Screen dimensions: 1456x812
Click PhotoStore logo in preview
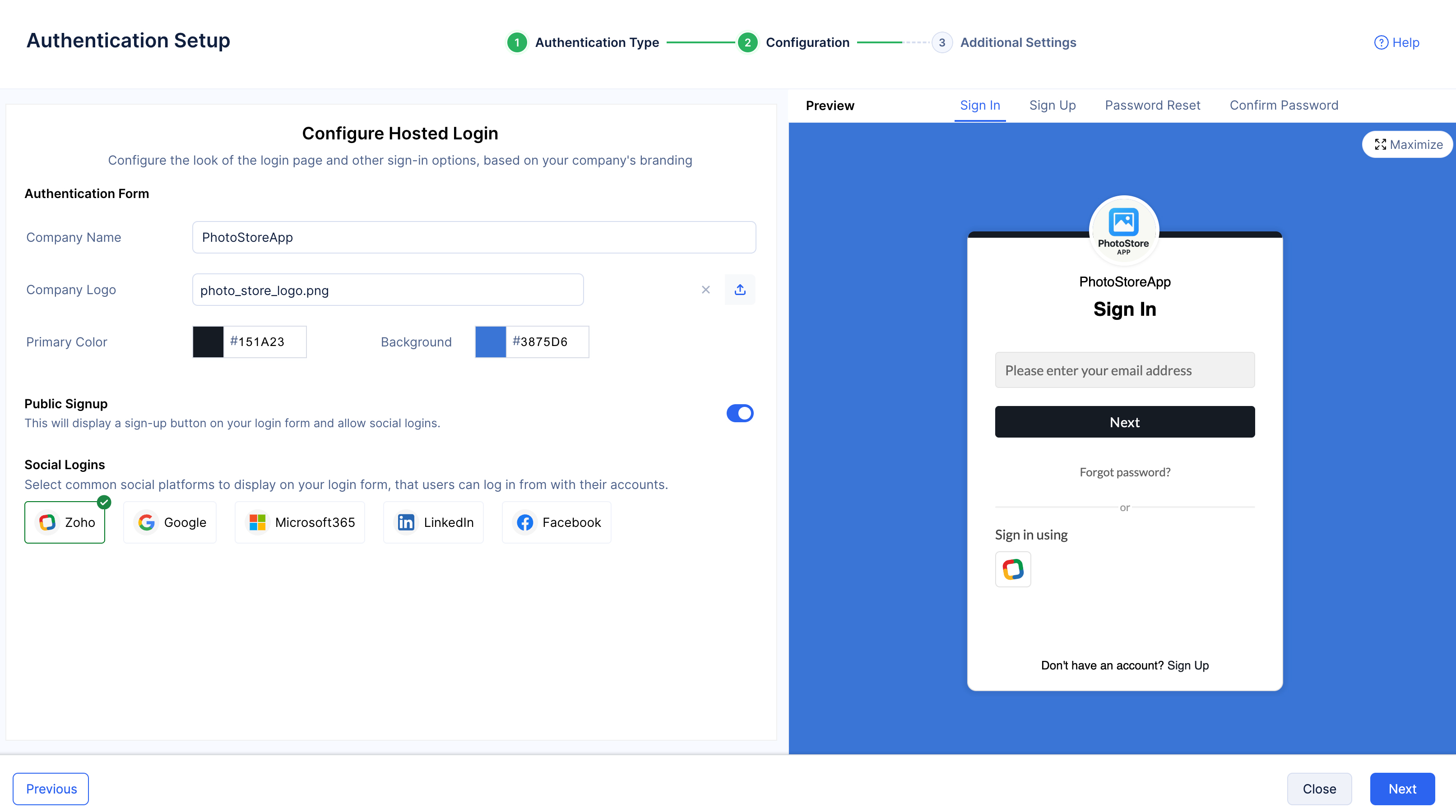pyautogui.click(x=1124, y=230)
